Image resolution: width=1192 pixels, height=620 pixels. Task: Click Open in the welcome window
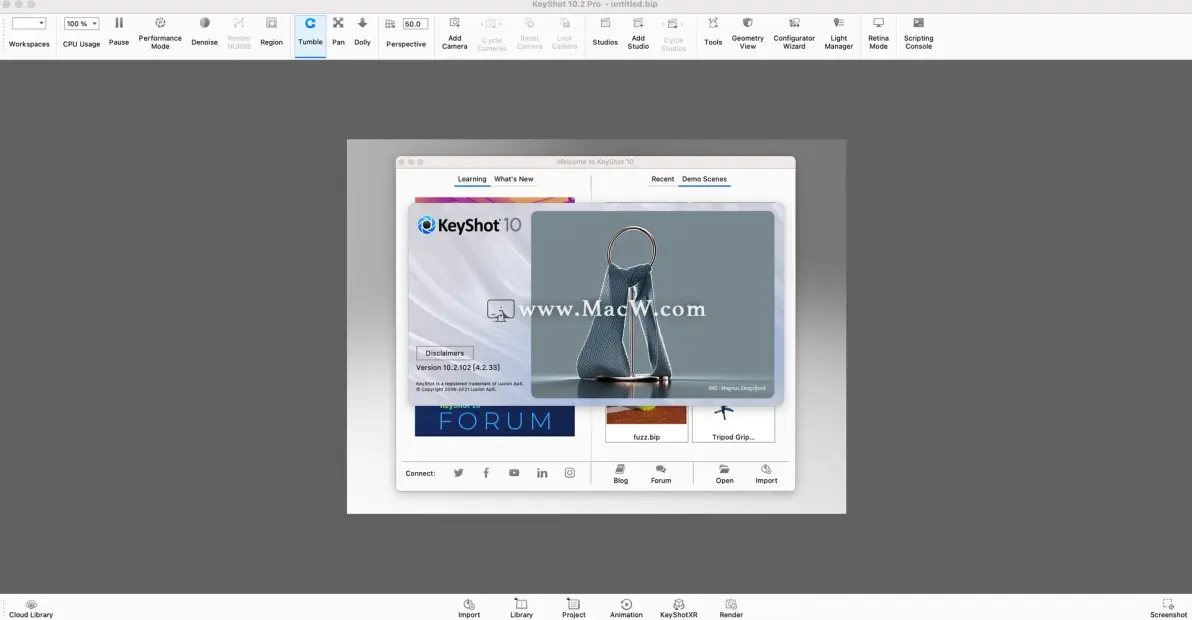pos(724,474)
